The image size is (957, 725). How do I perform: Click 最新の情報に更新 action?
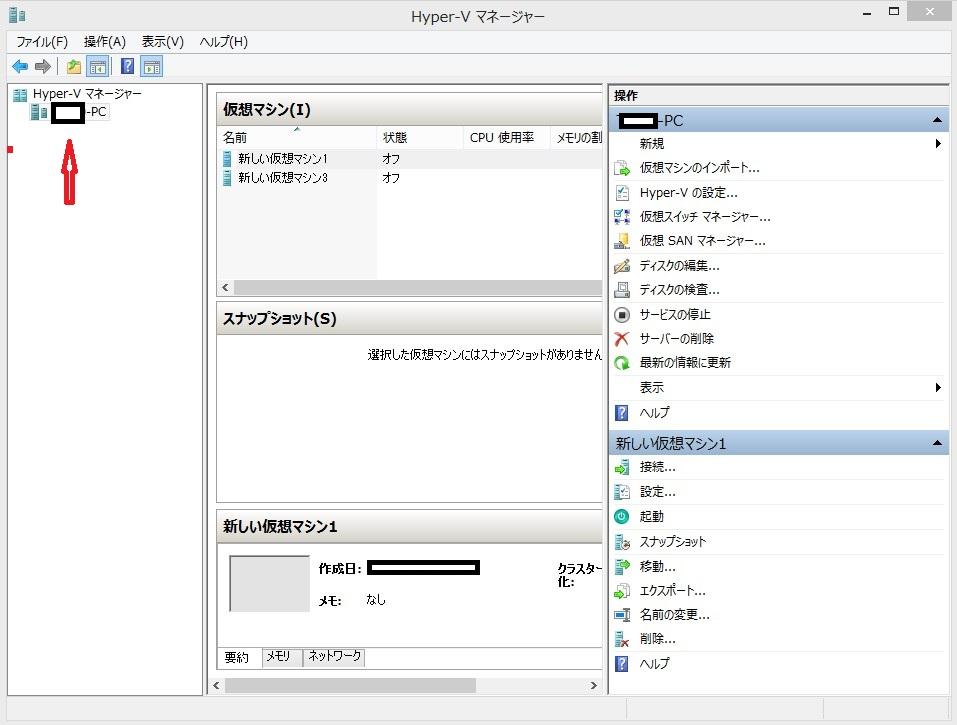685,363
